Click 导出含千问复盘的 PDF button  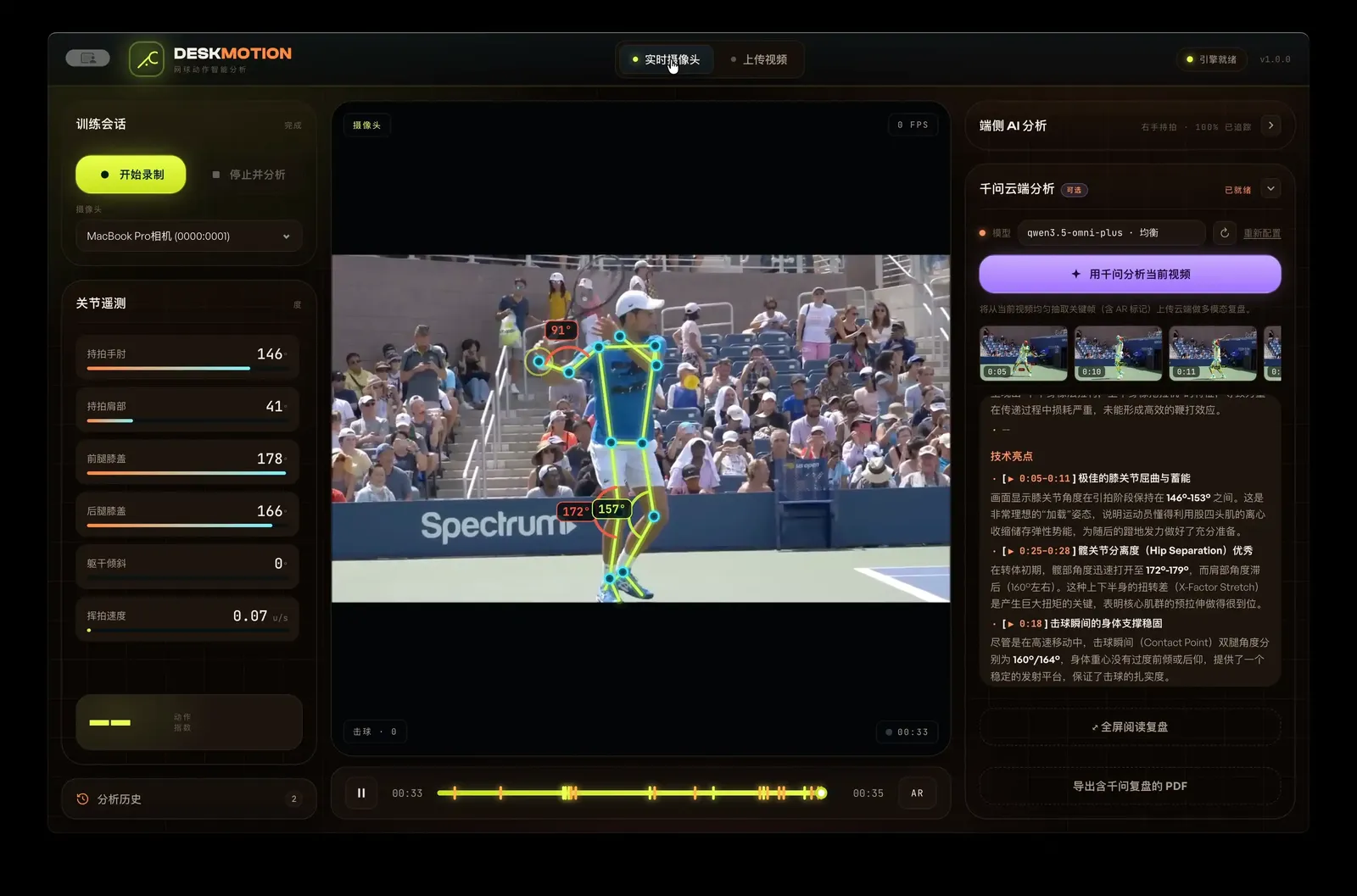click(1130, 787)
